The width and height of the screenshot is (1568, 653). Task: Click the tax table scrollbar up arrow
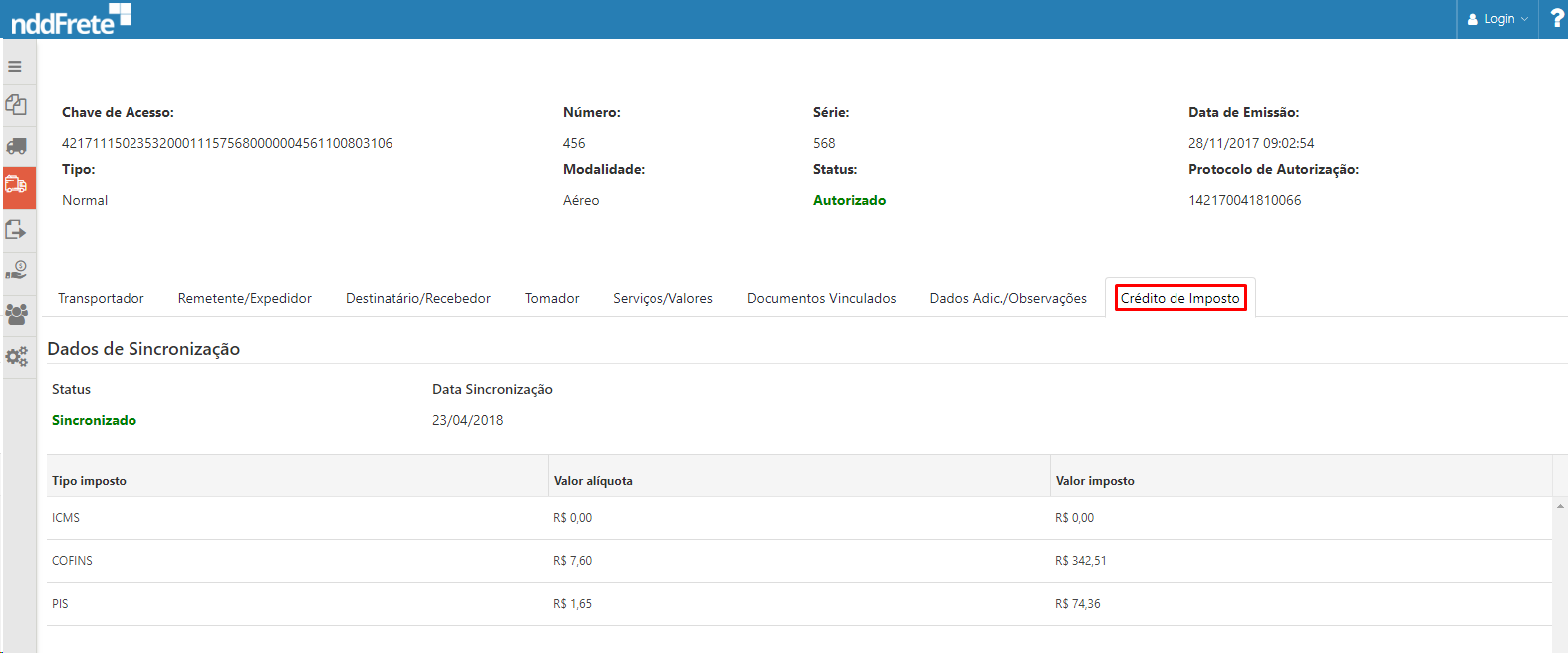pyautogui.click(x=1560, y=506)
